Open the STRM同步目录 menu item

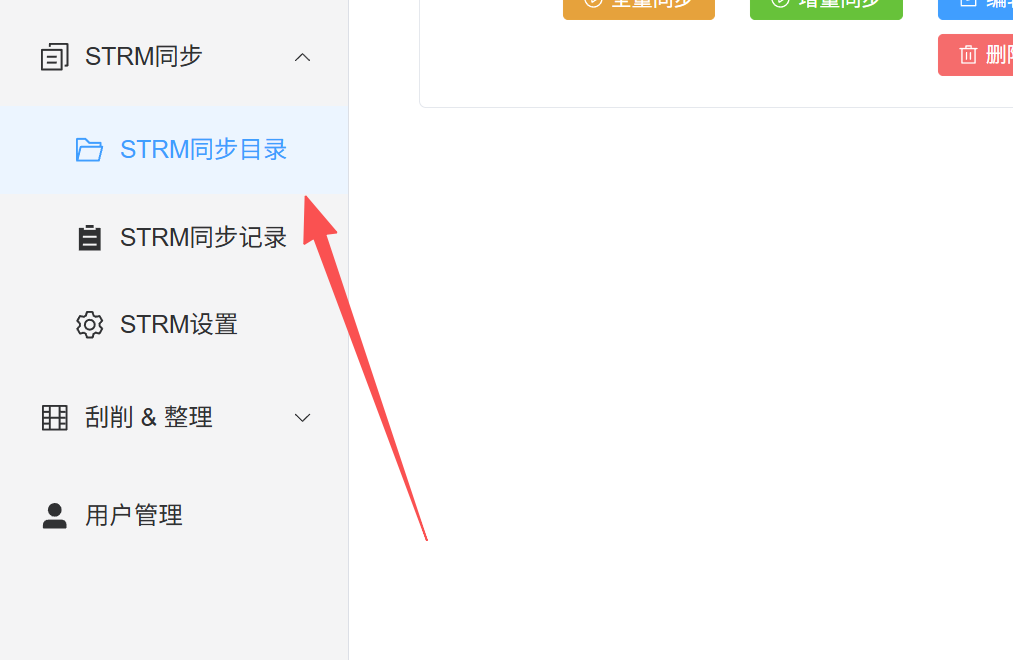(x=174, y=150)
